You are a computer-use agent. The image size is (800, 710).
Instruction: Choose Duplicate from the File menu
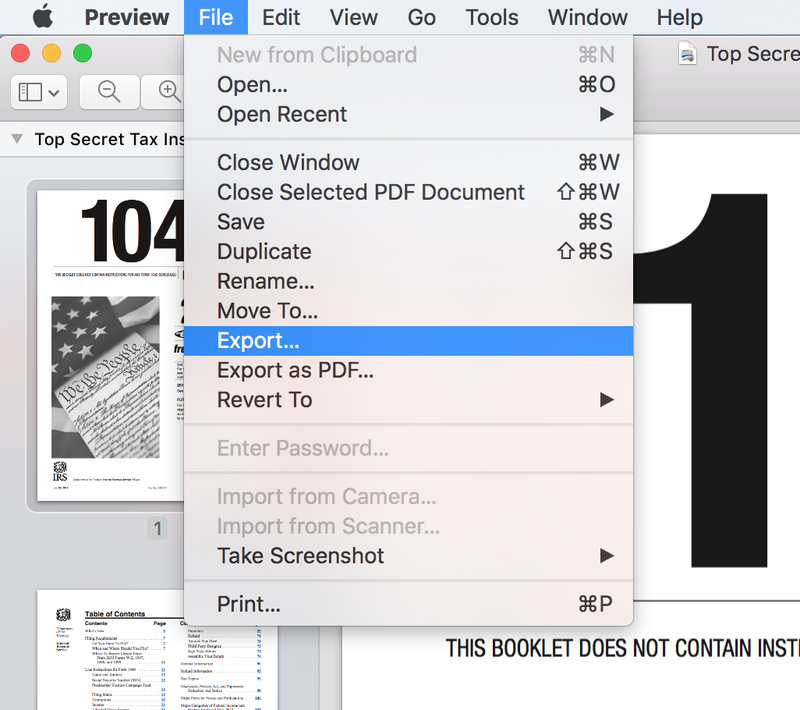coord(408,251)
